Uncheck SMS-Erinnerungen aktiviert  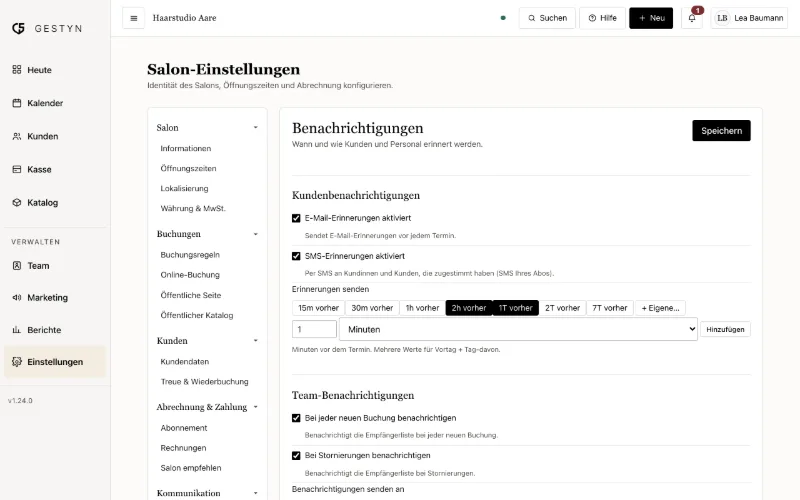click(296, 256)
